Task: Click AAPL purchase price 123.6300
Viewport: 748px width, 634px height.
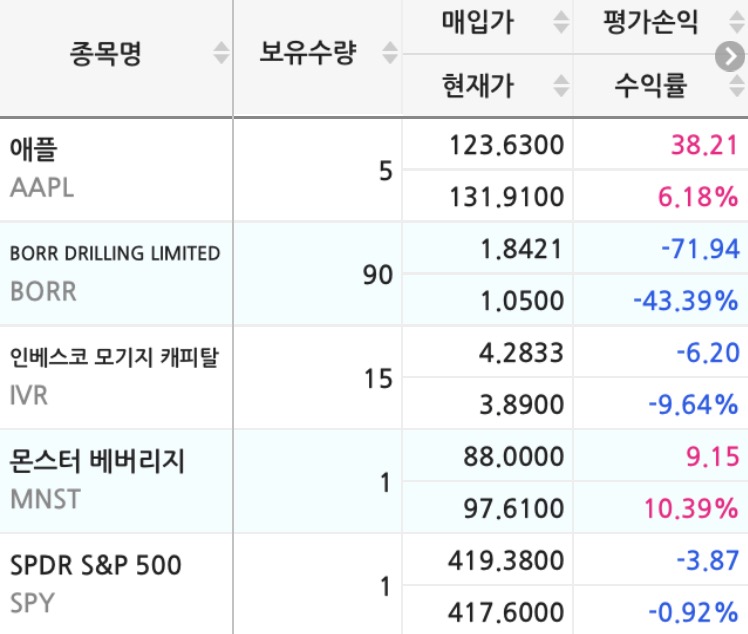Action: pyautogui.click(x=507, y=145)
